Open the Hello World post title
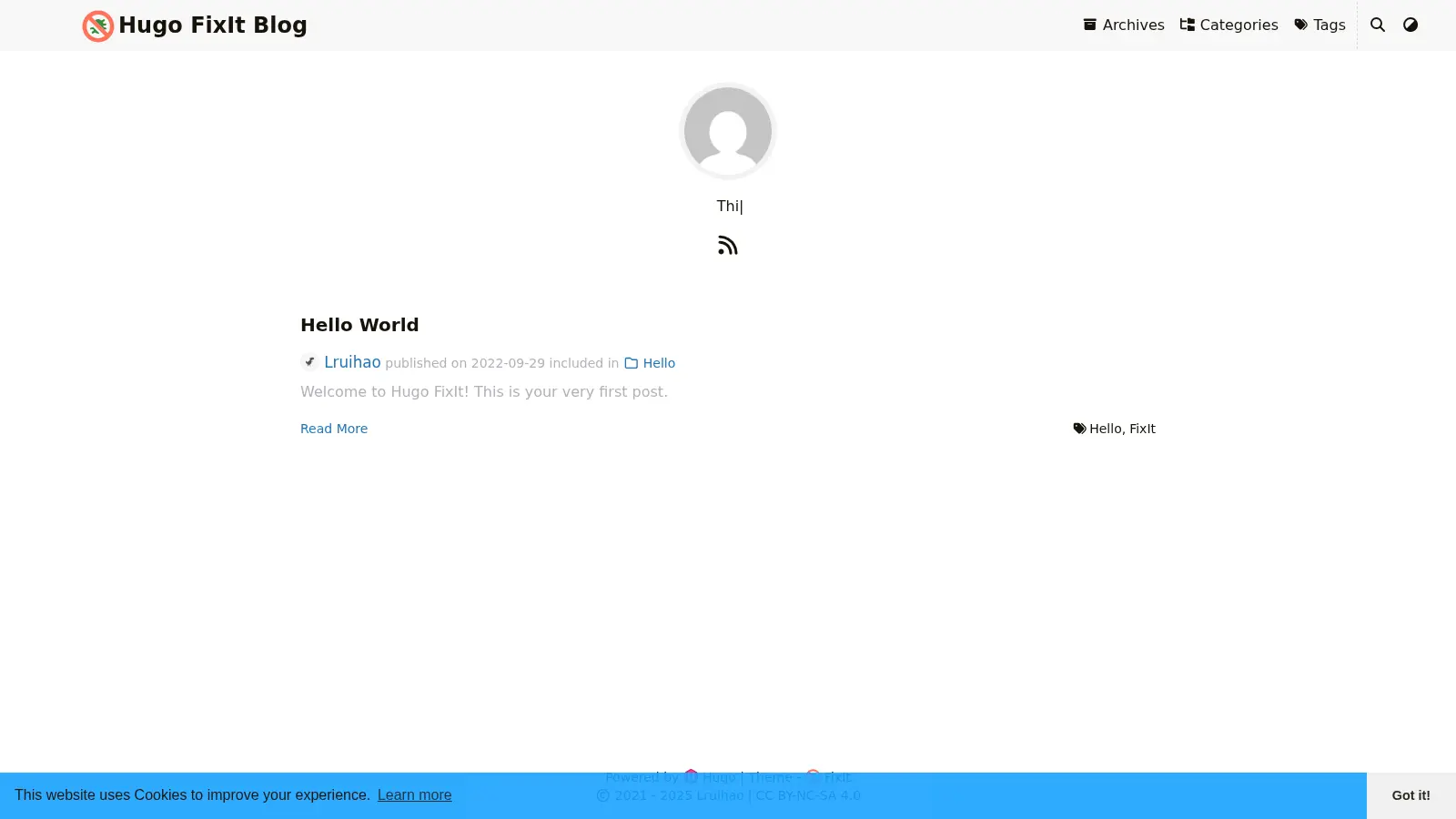Screen dimensions: 1456x819 point(359,325)
